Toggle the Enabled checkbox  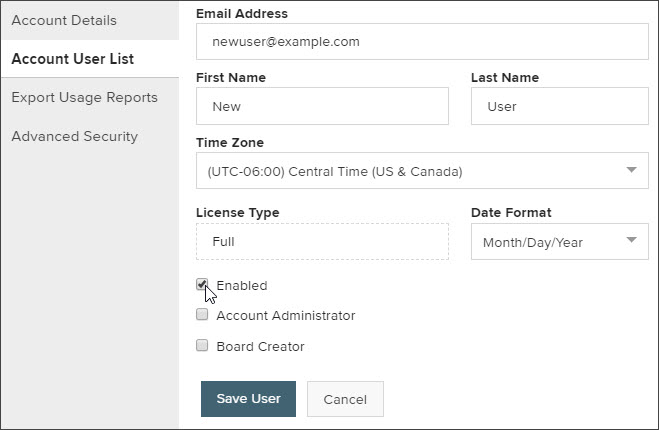[202, 285]
